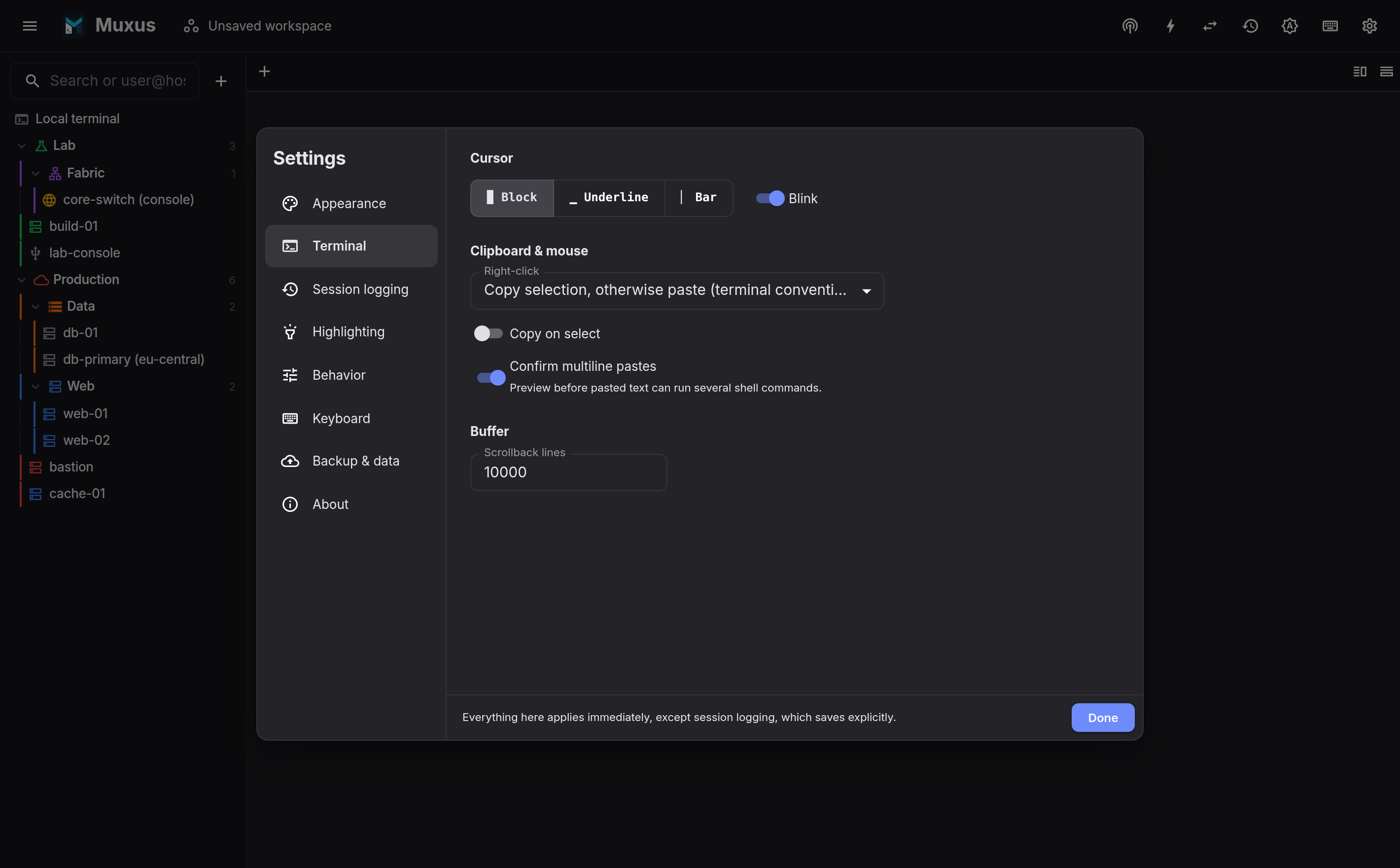Image resolution: width=1400 pixels, height=868 pixels.
Task: Click the Scrollback lines input field
Action: coord(568,472)
